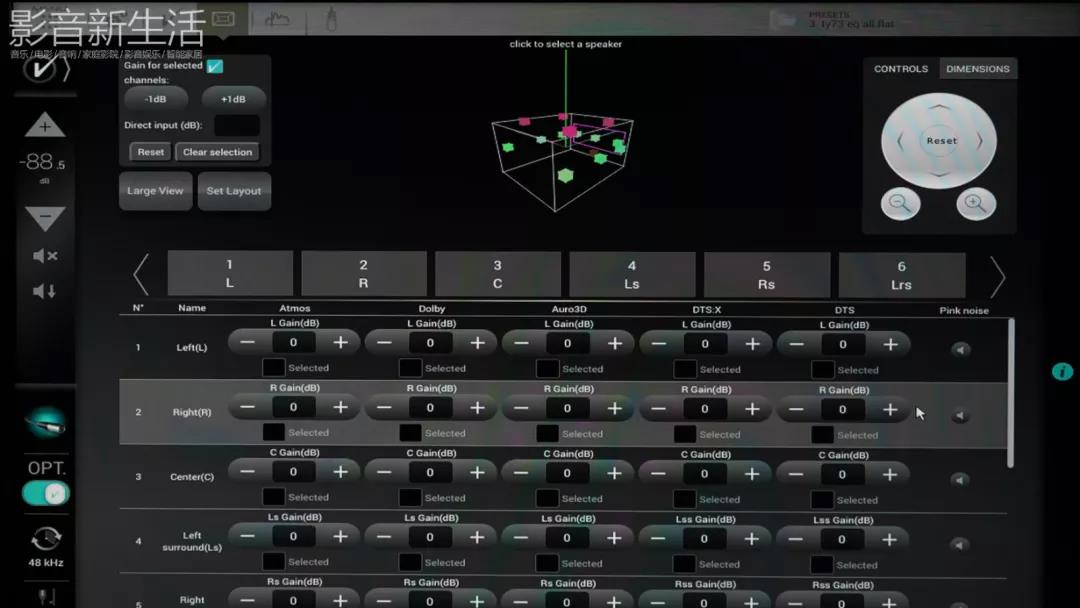Decrease Center(C) DTS:X gain with minus
The height and width of the screenshot is (608, 1080).
click(x=658, y=474)
